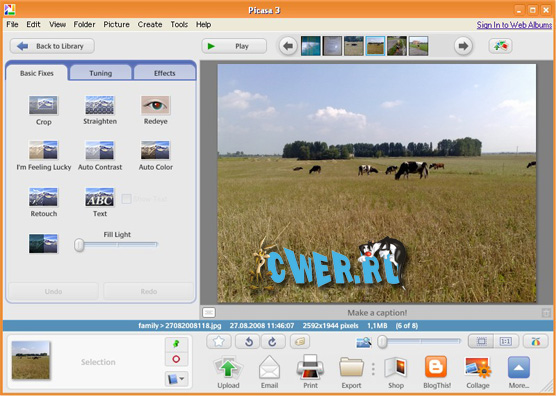Toggle the Show Text checkbox
The image size is (556, 396).
[126, 199]
